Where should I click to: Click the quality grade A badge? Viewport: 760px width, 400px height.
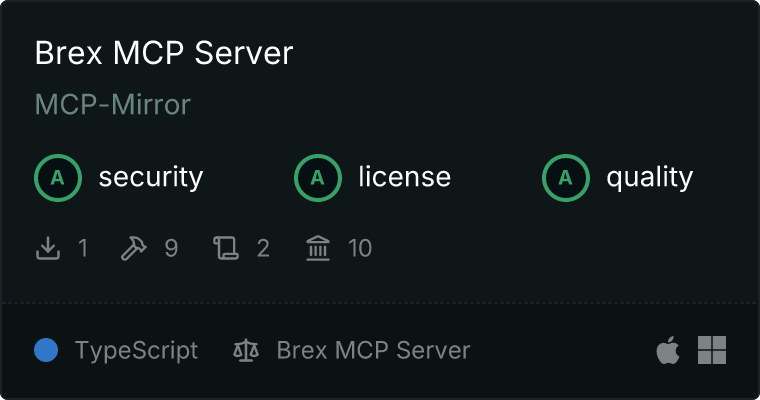pyautogui.click(x=566, y=178)
